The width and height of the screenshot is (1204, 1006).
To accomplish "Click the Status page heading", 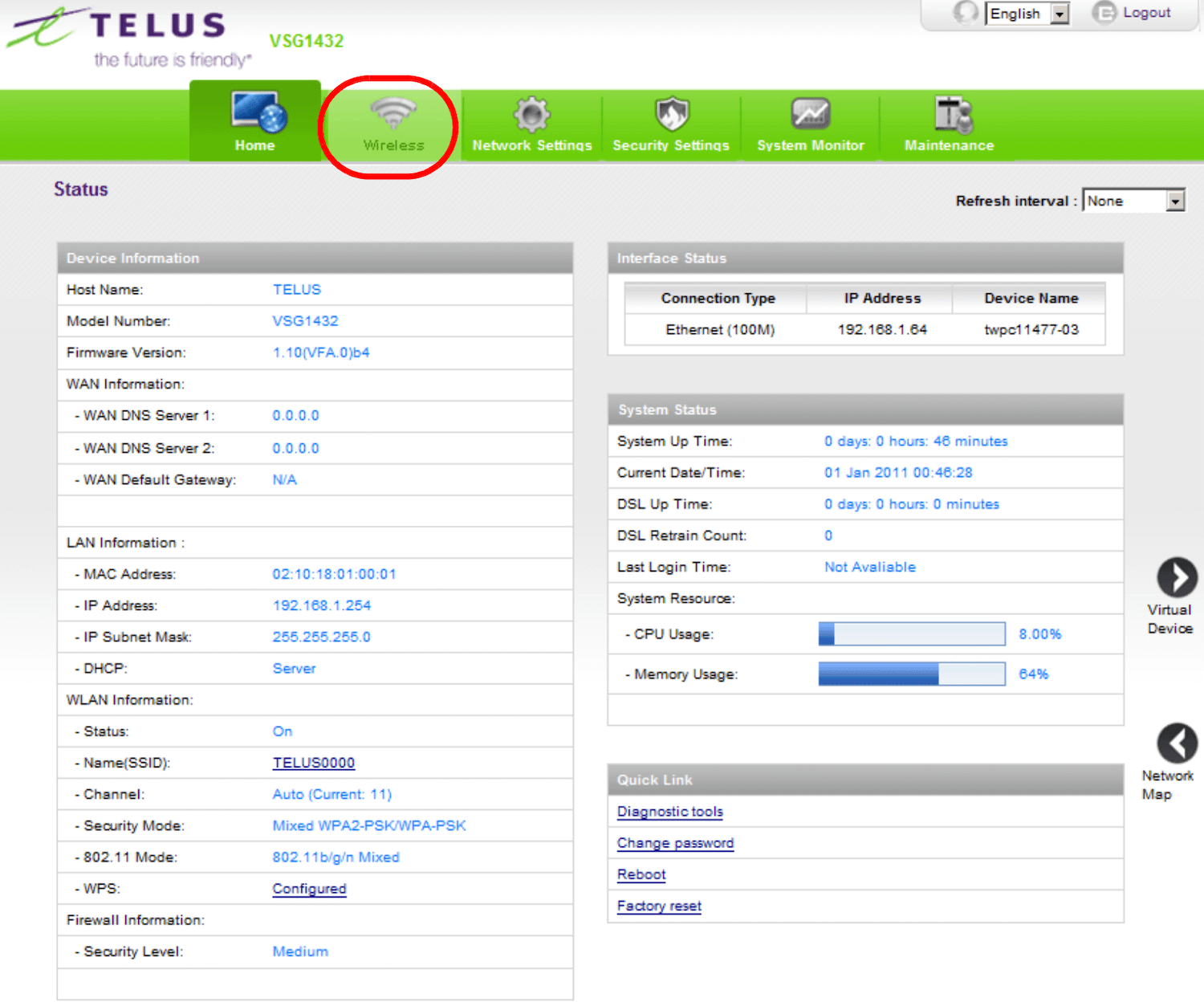I will [81, 189].
